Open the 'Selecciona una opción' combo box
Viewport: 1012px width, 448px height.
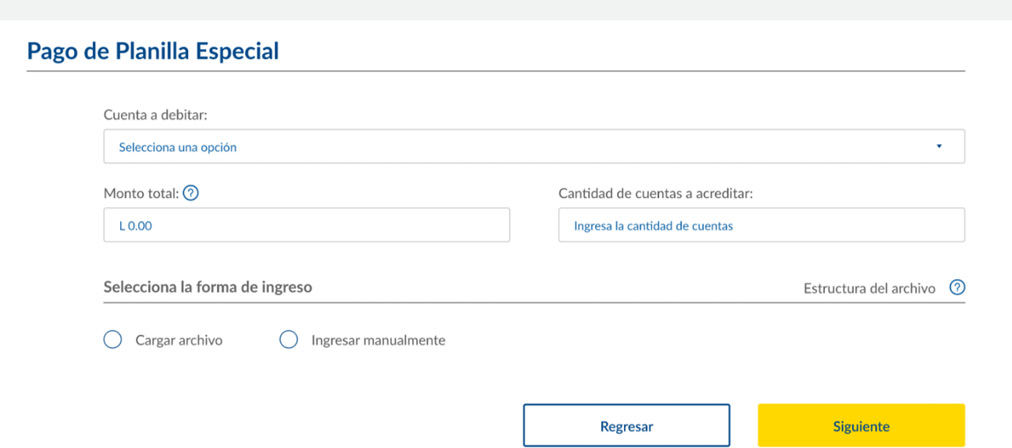coord(533,147)
